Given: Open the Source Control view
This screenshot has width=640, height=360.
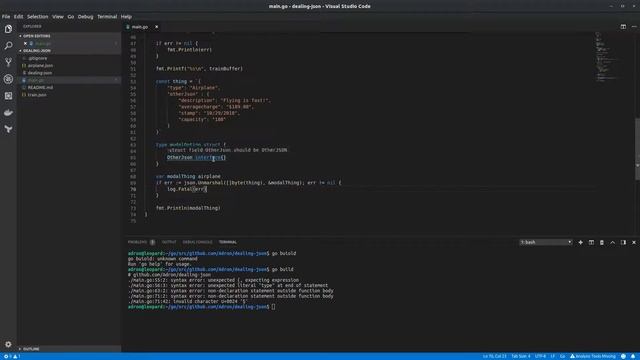Looking at the screenshot, I should tap(8, 62).
